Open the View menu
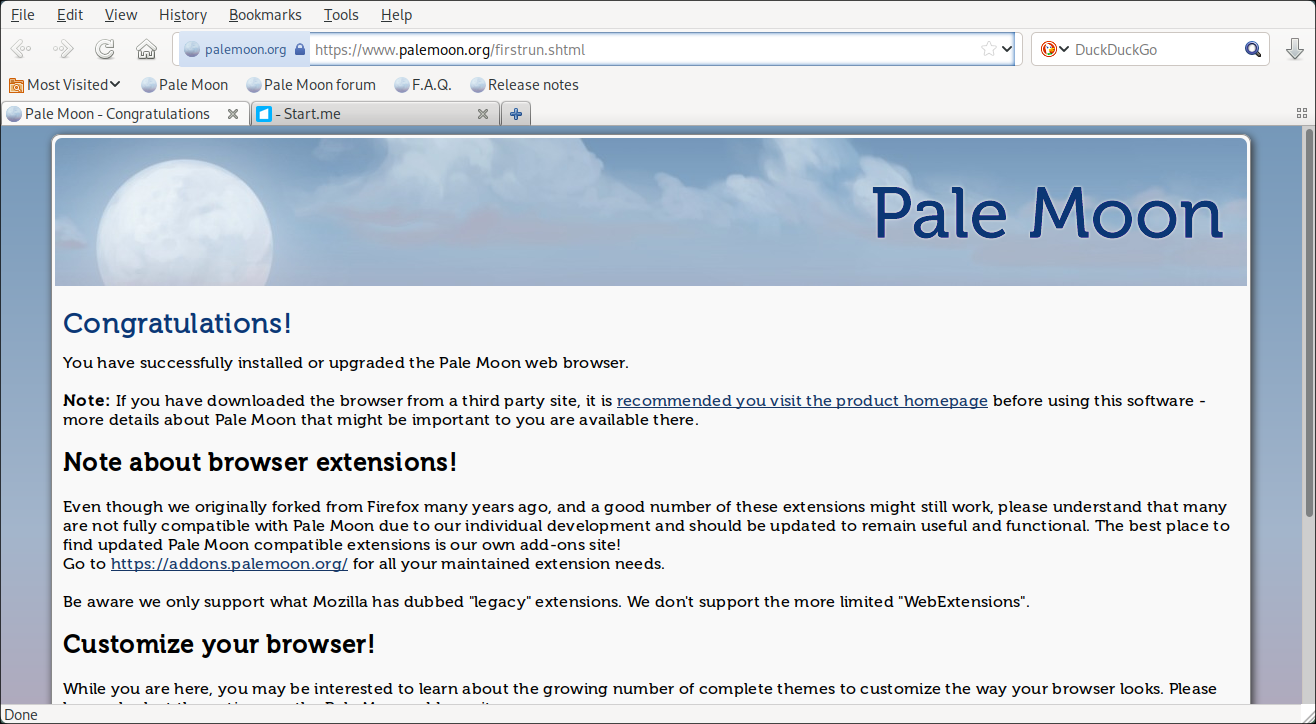Viewport: 1316px width, 724px height. pos(121,15)
